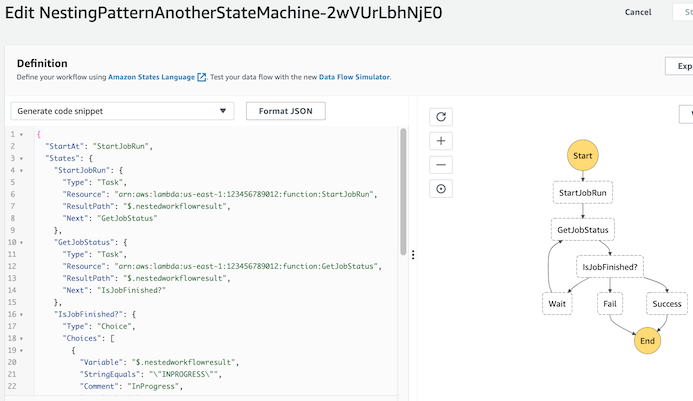Open the Data Flow Simulator link

pos(354,77)
